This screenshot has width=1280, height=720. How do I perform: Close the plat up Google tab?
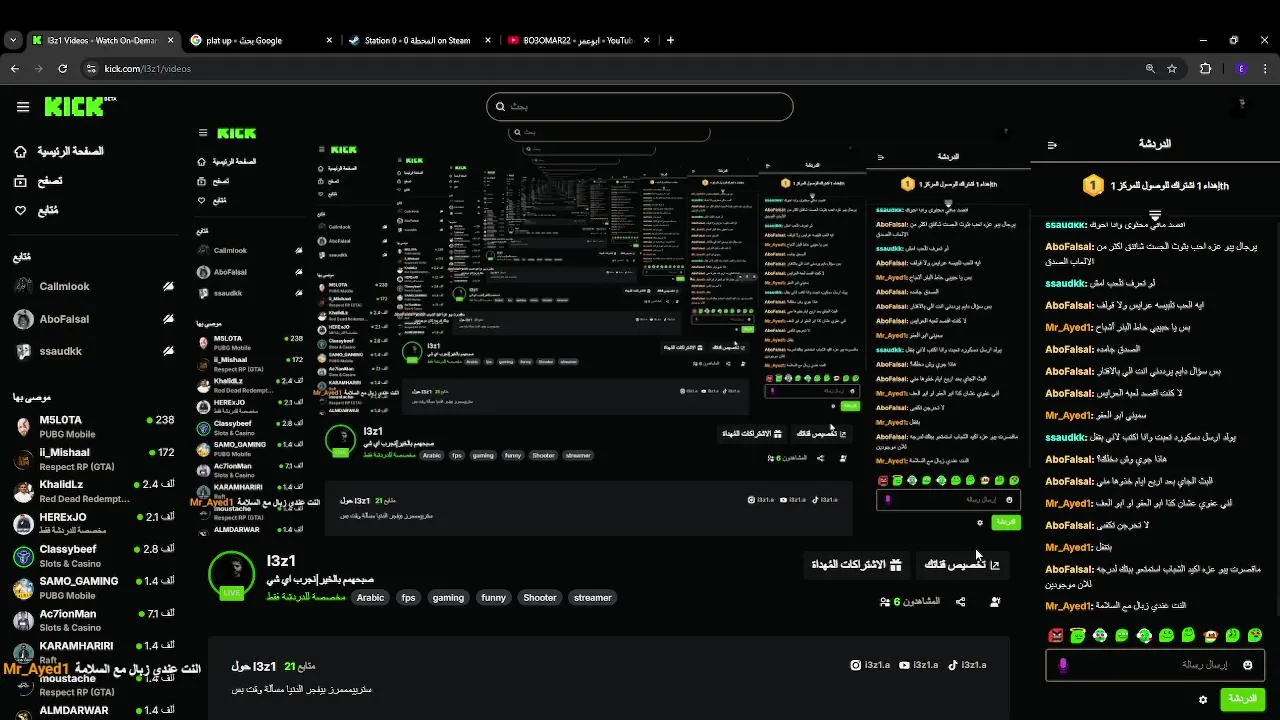click(329, 40)
